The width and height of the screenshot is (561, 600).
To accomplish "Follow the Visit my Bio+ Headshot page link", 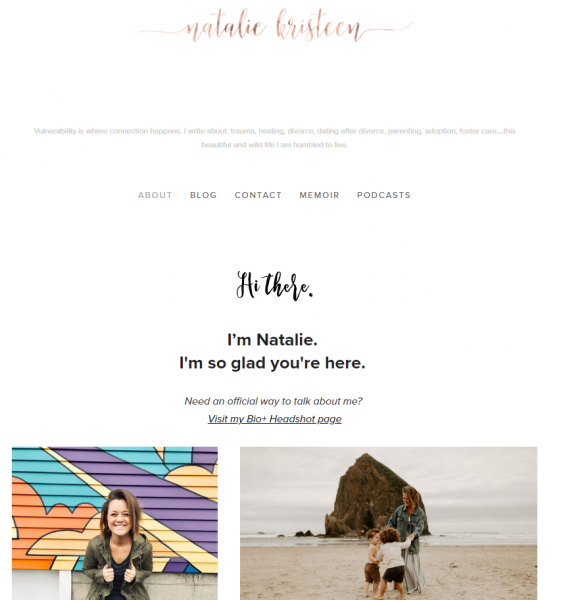I will pyautogui.click(x=274, y=419).
